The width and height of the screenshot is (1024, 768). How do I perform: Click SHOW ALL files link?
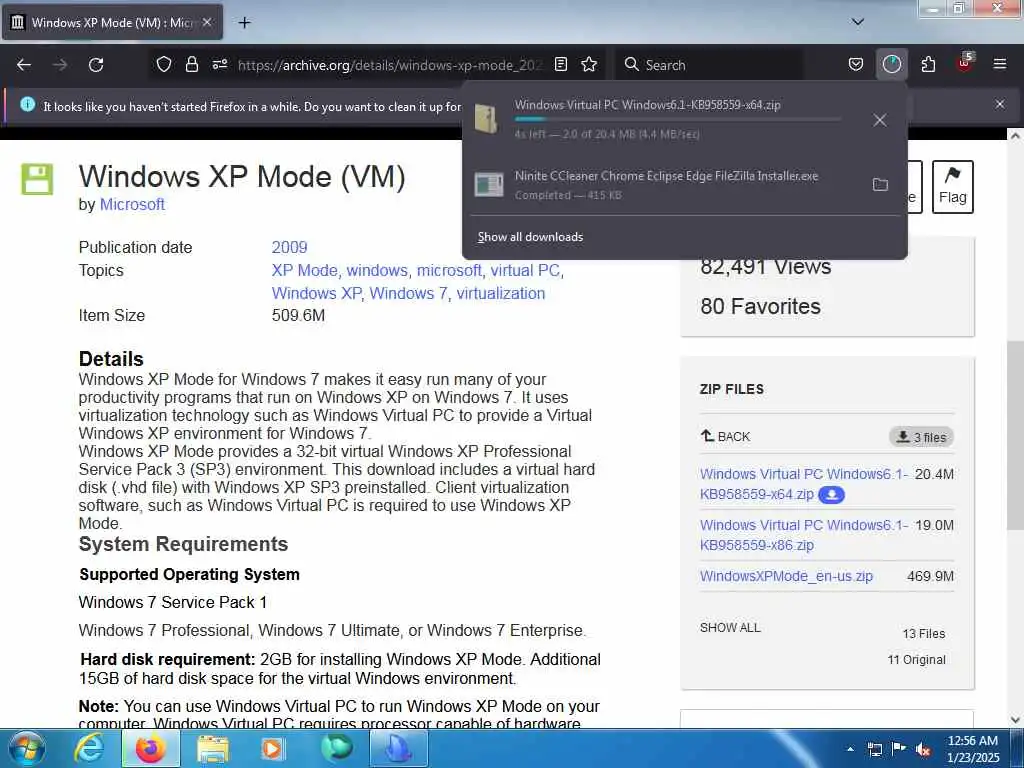[730, 628]
